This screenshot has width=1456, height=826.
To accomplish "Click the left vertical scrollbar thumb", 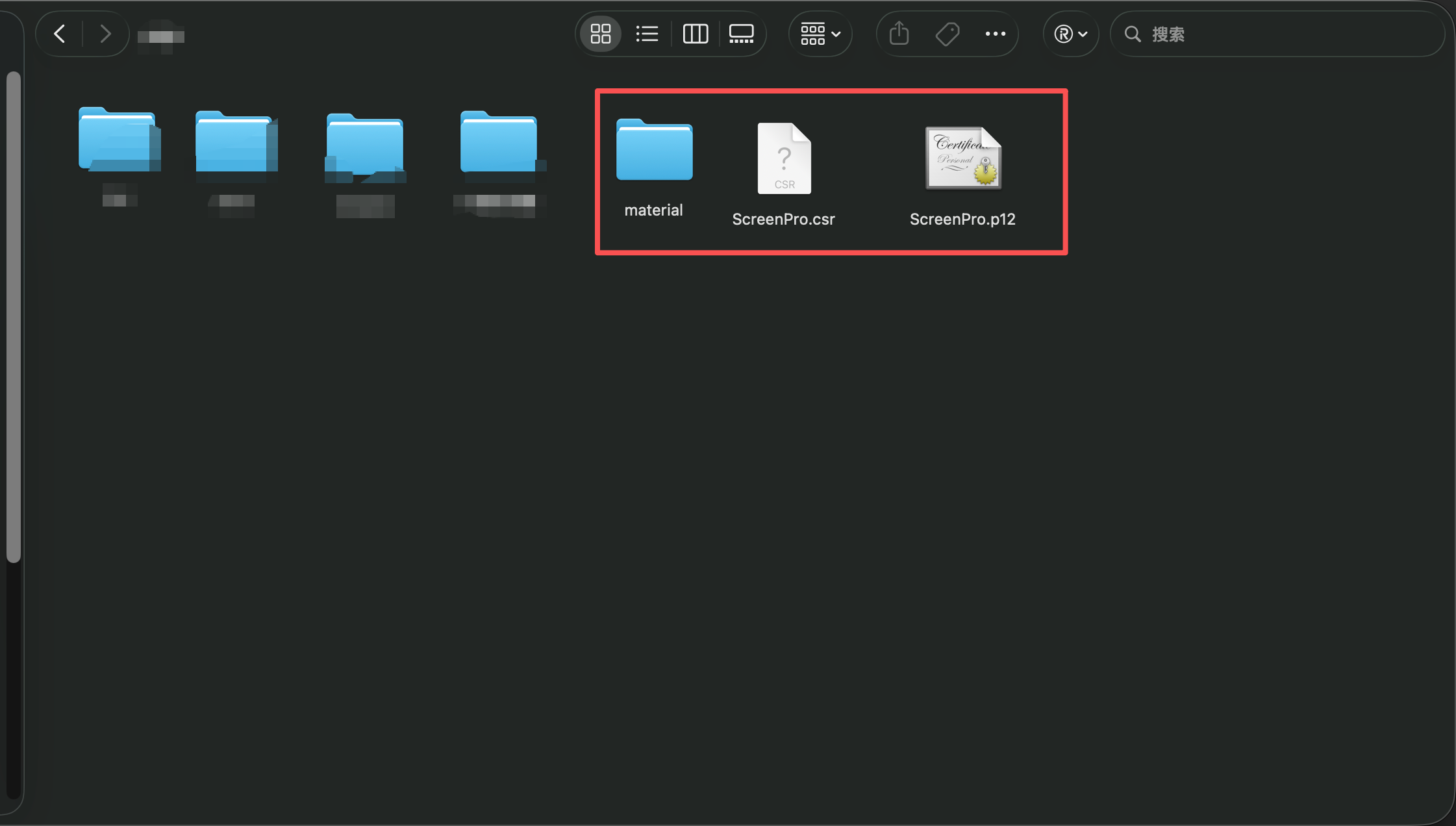I will pyautogui.click(x=14, y=317).
